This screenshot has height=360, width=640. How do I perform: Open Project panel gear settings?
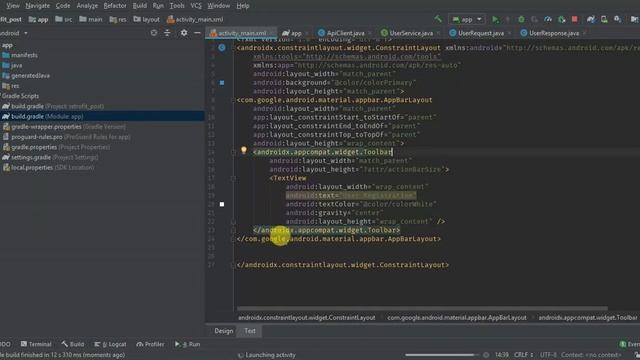pyautogui.click(x=184, y=33)
